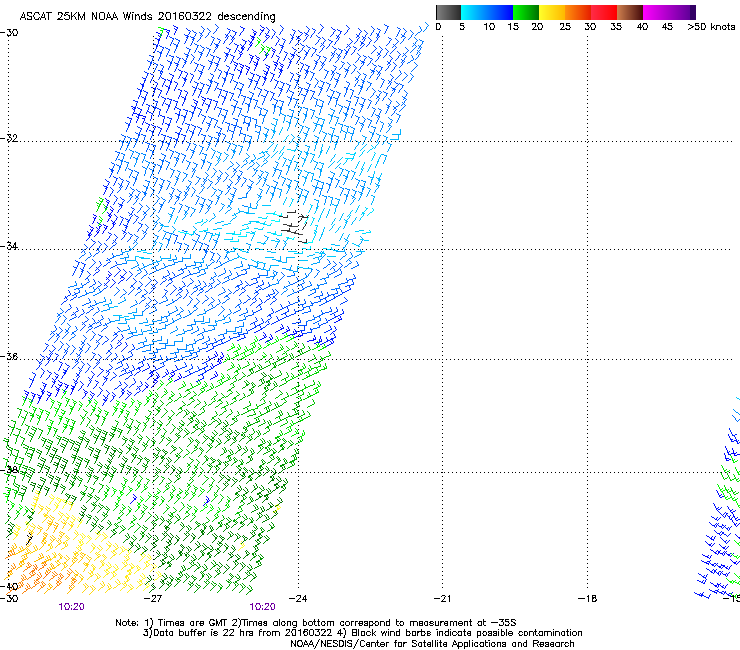The width and height of the screenshot is (740, 650).
Task: Click 'NOAA/NESDIS/Center for Satellite Applications and Research' credit
Action: [x=432, y=644]
